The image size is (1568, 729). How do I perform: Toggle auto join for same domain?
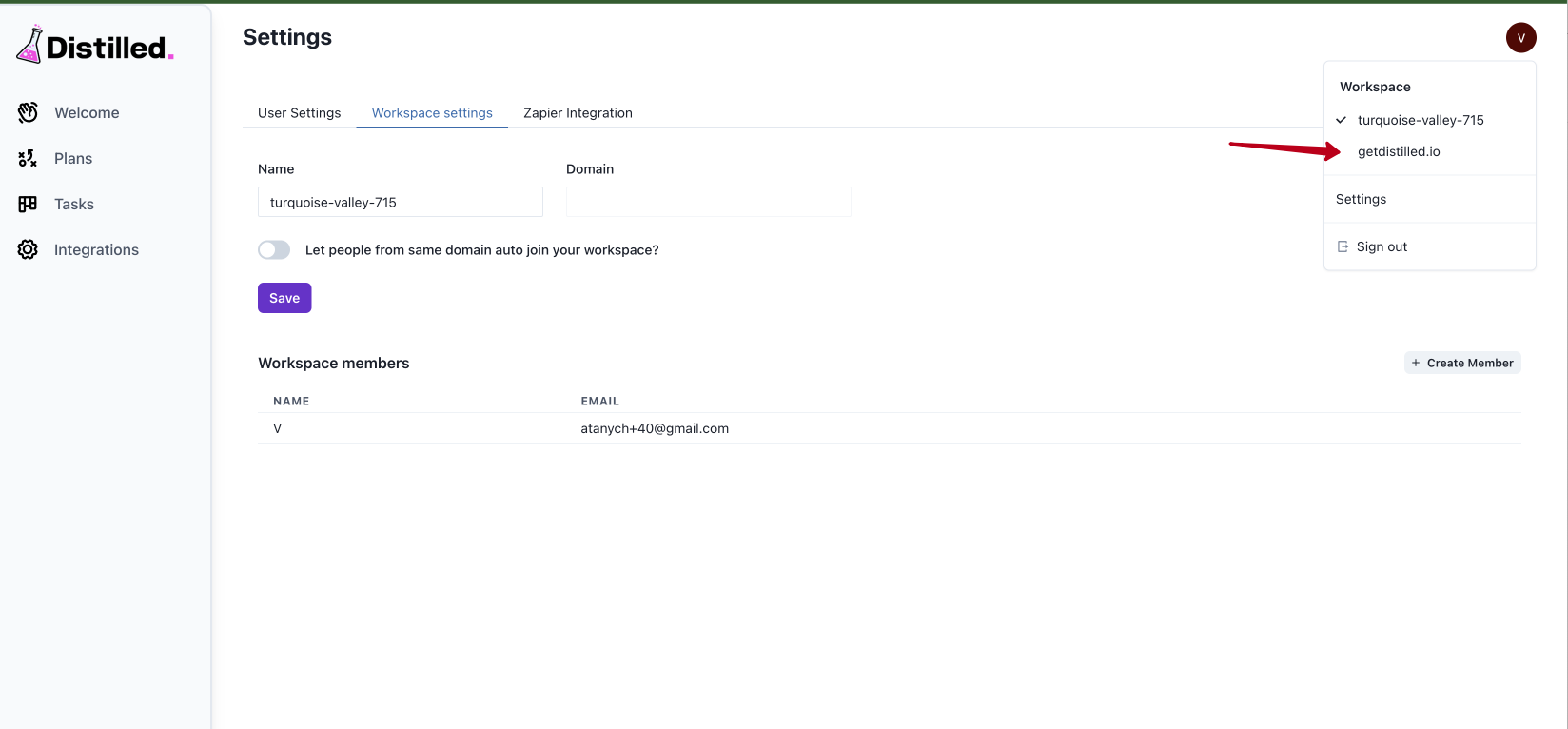pyautogui.click(x=274, y=249)
